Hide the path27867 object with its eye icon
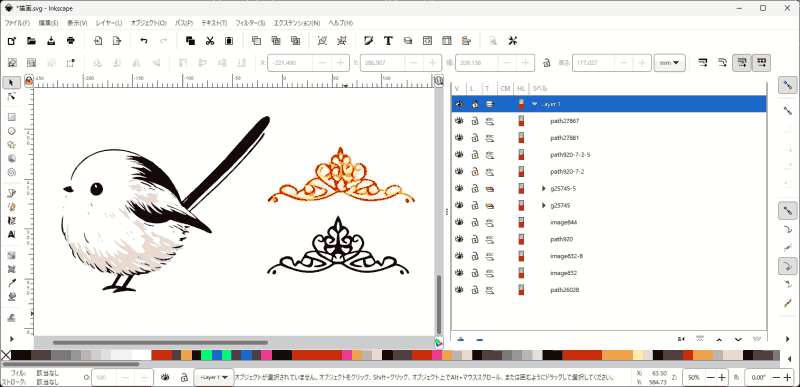The width and height of the screenshot is (800, 387). click(459, 121)
